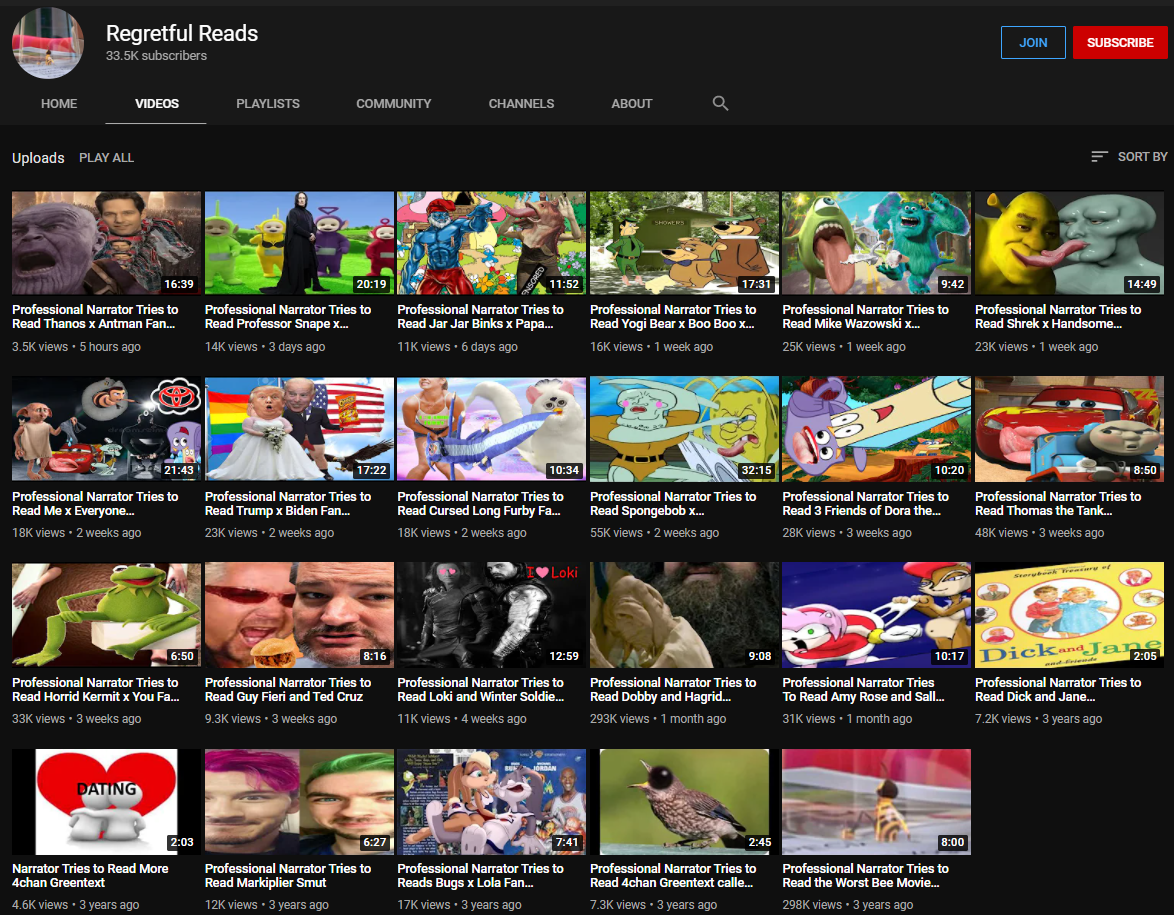Open the Thomas the Tank thumbnail

point(1069,428)
